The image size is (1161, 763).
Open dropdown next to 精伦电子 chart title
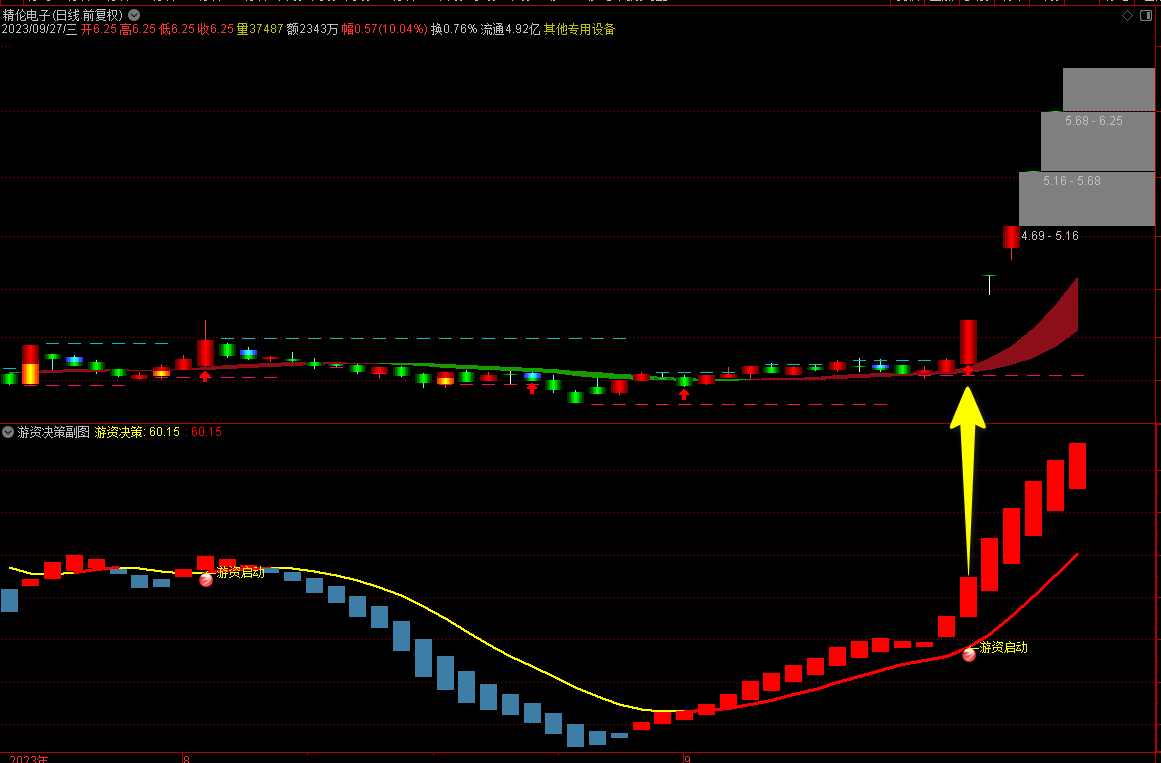tap(134, 15)
